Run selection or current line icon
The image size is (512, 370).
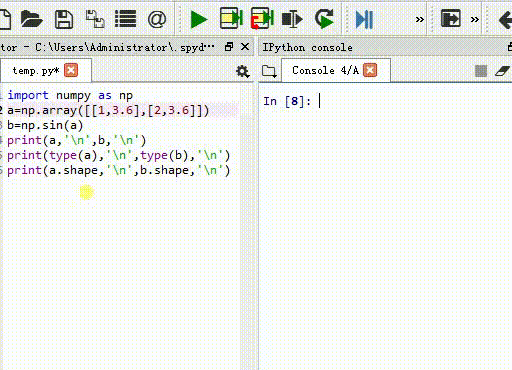[x=292, y=19]
